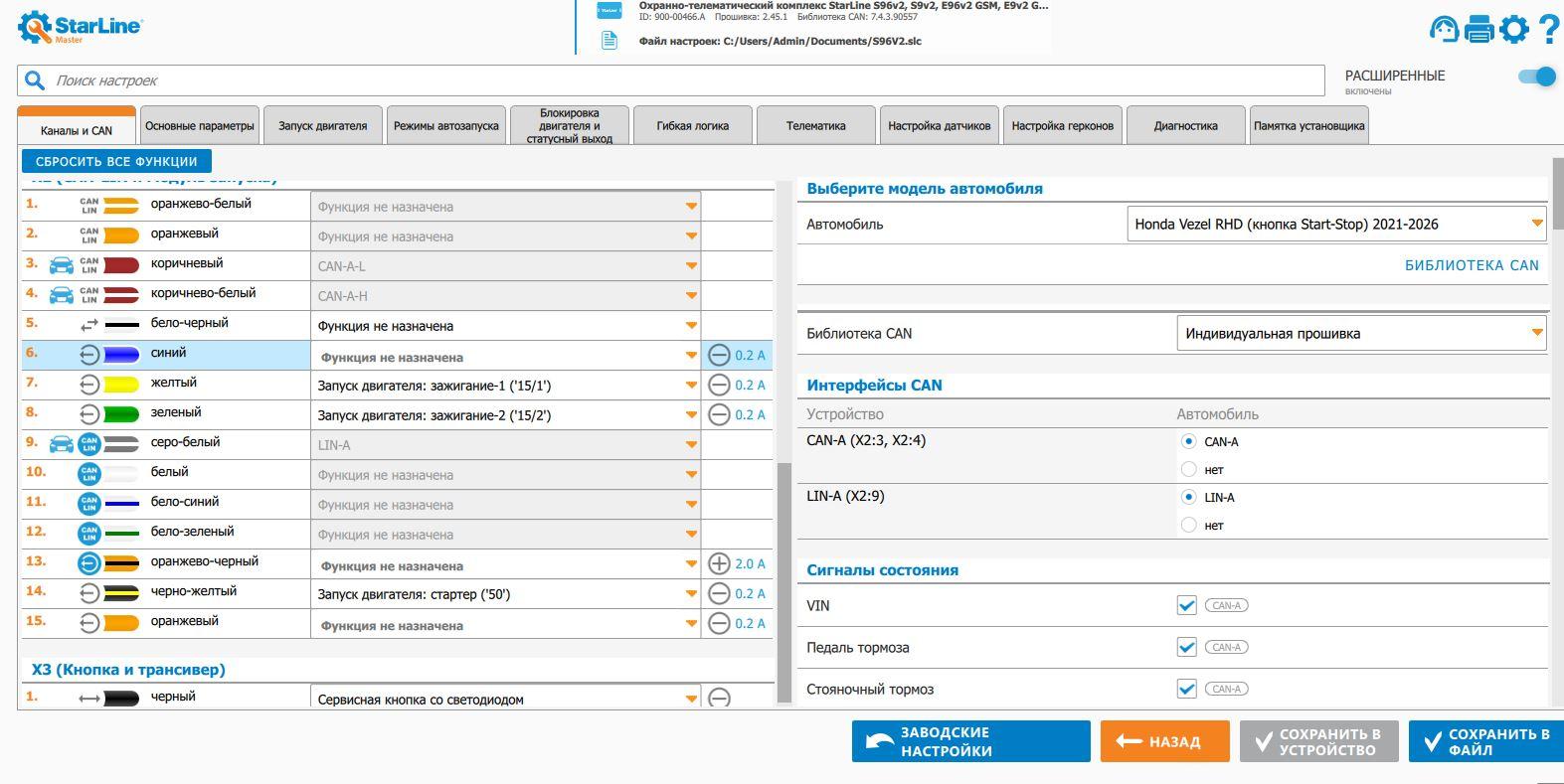The image size is (1564, 784).
Task: Open Библиотека CAN firmware dropdown
Action: tap(1361, 333)
